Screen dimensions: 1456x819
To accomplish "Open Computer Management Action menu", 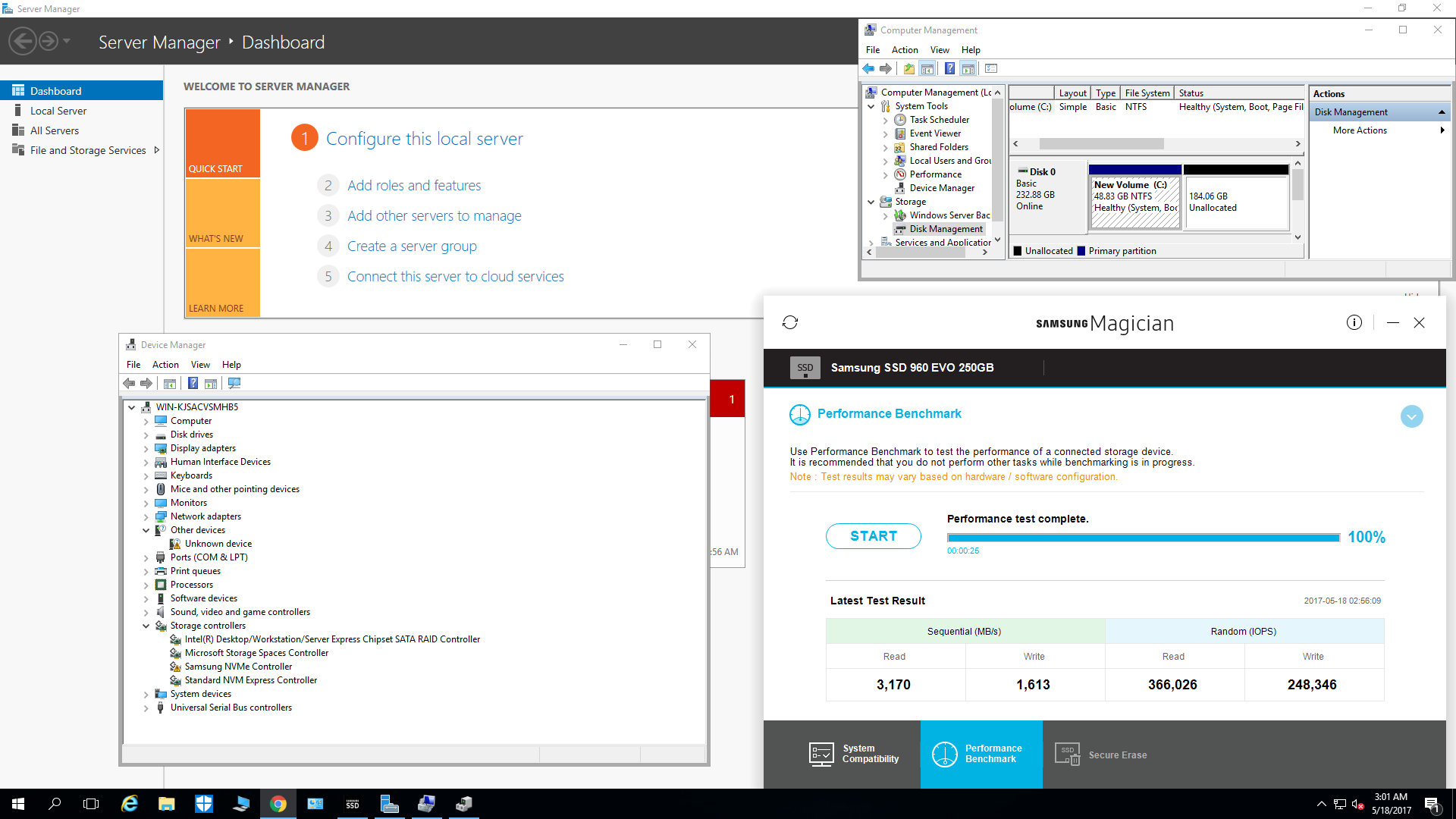I will (x=905, y=50).
